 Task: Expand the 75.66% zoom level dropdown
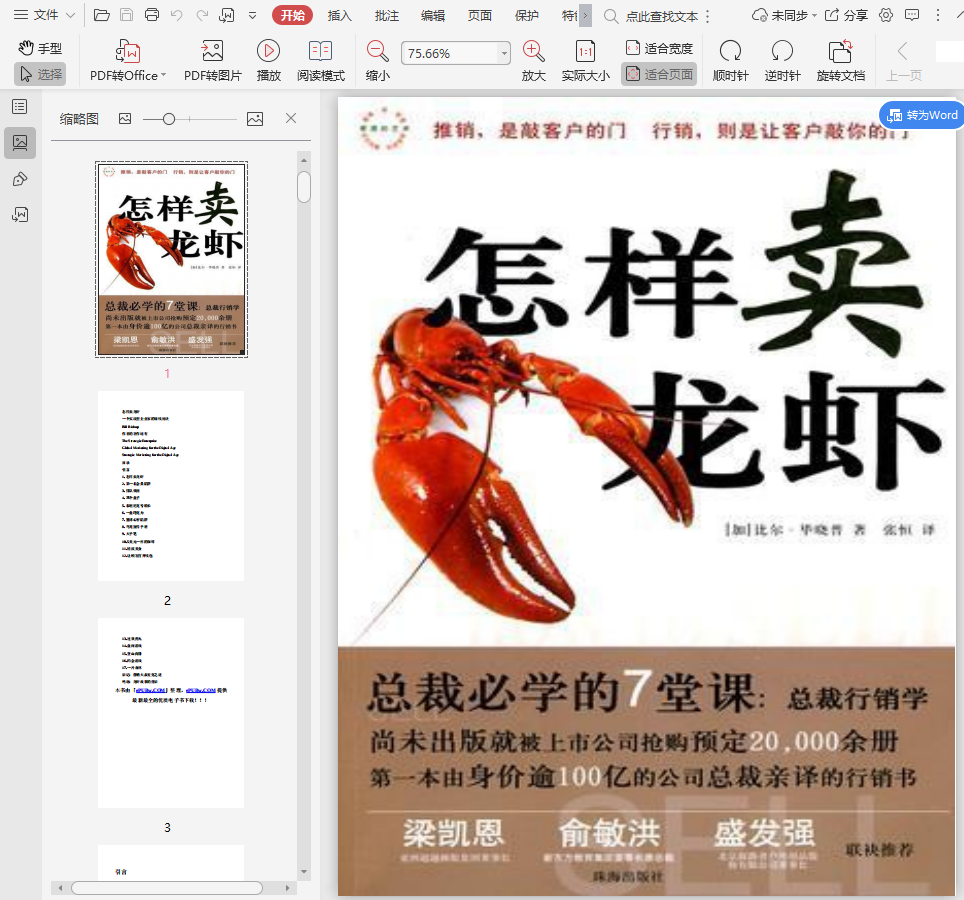504,54
